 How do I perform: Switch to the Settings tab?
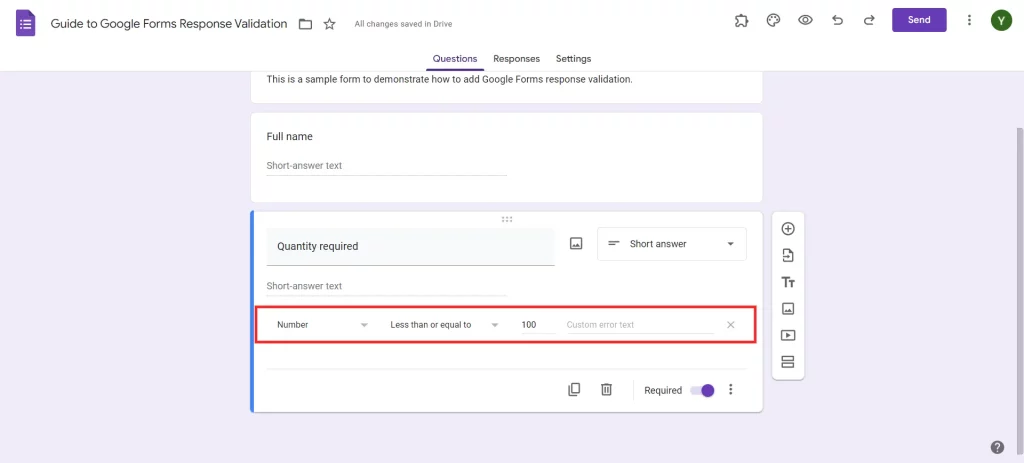coord(573,59)
